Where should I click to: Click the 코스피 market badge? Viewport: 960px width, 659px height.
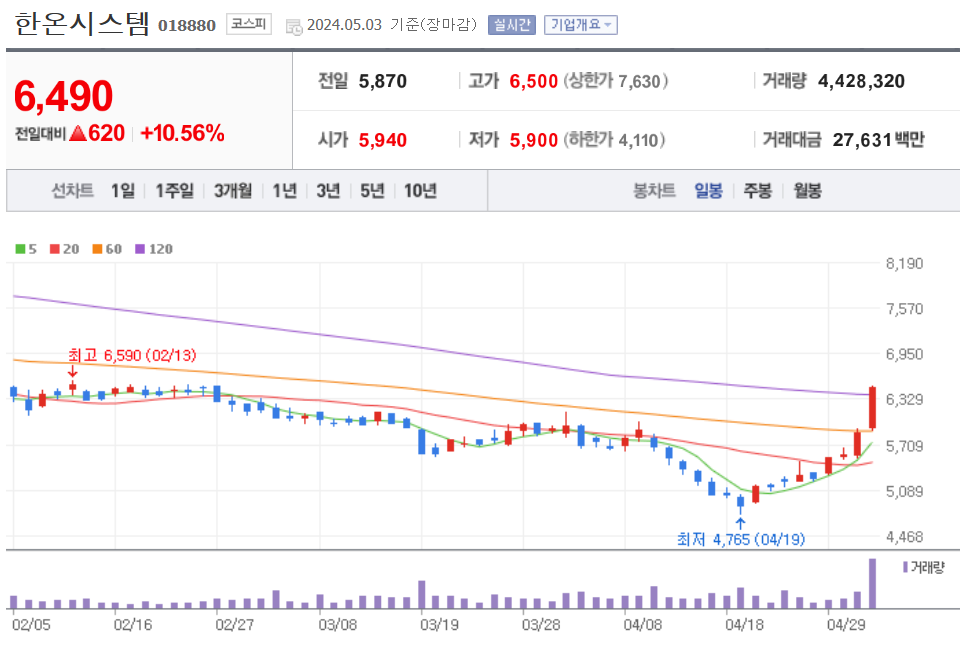pos(249,24)
